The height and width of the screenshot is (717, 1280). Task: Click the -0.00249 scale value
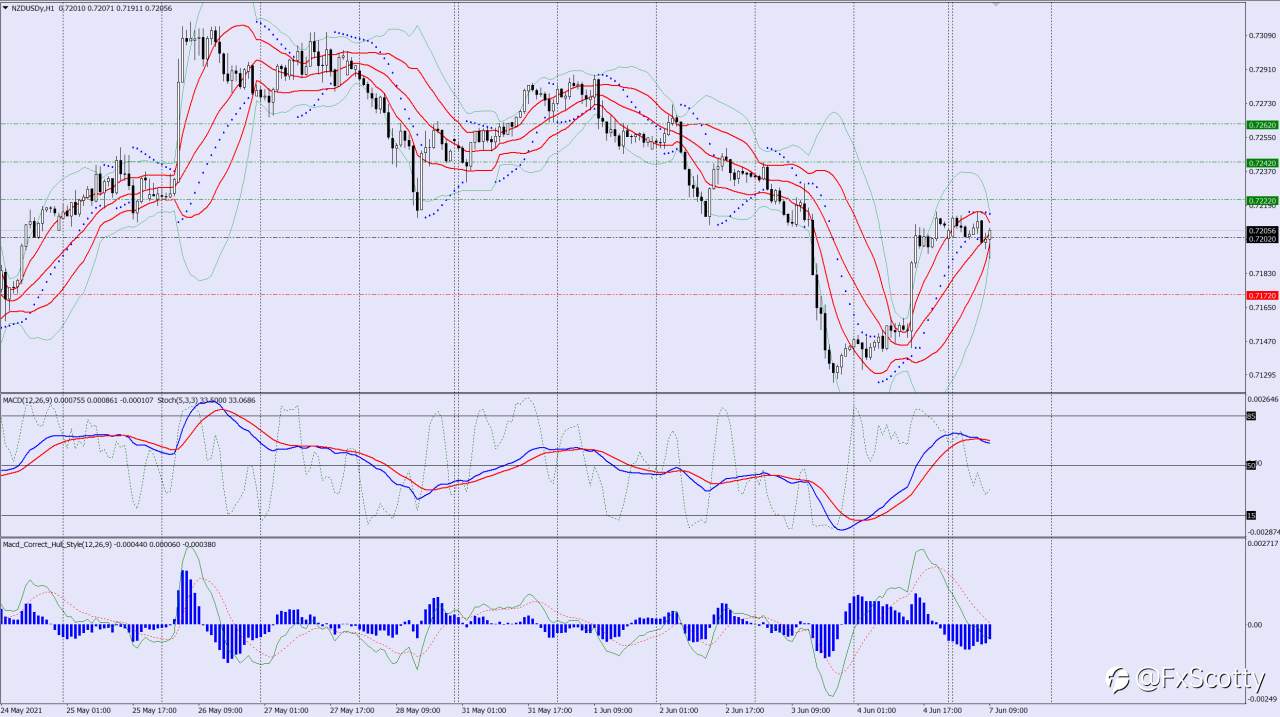coord(1262,698)
